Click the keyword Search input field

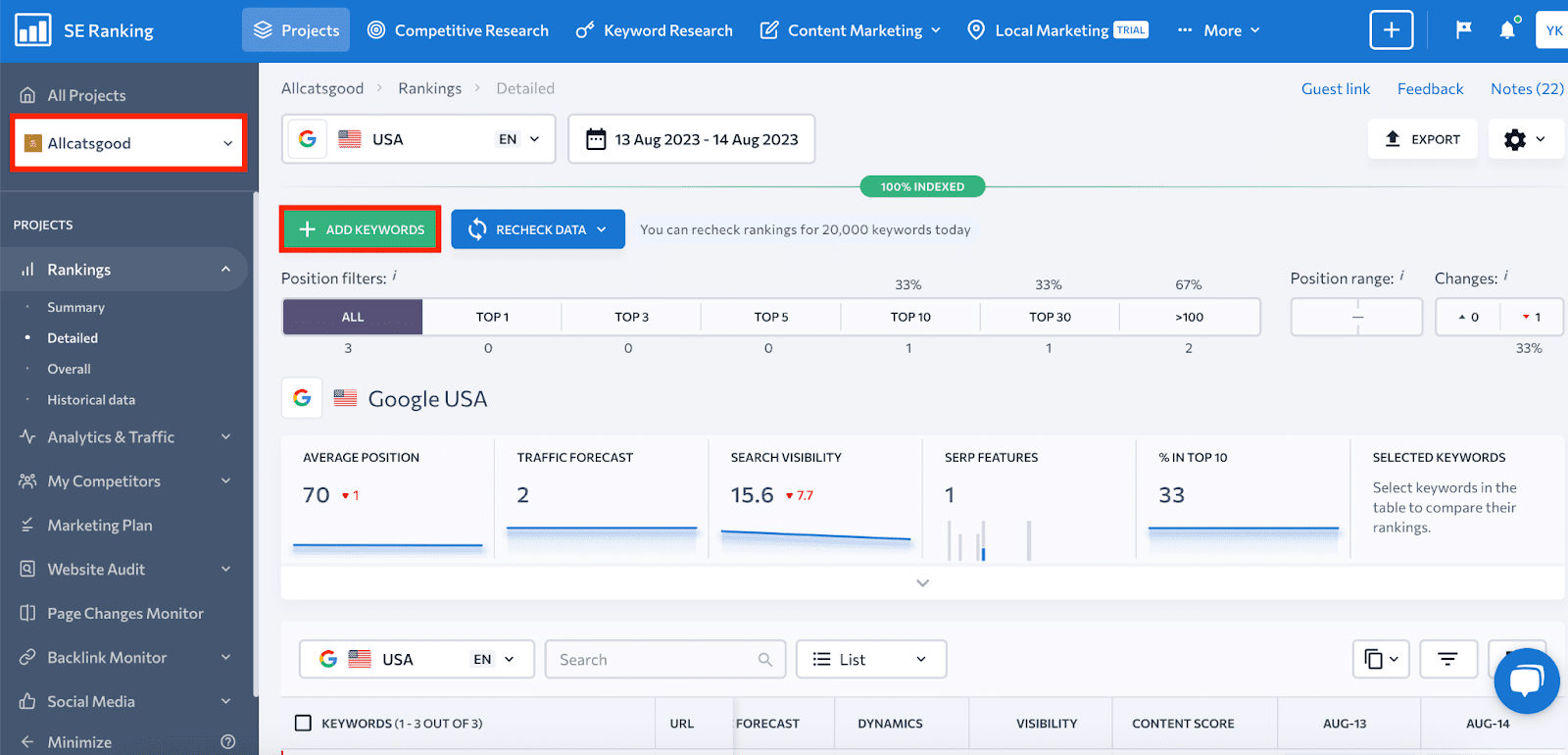[665, 659]
